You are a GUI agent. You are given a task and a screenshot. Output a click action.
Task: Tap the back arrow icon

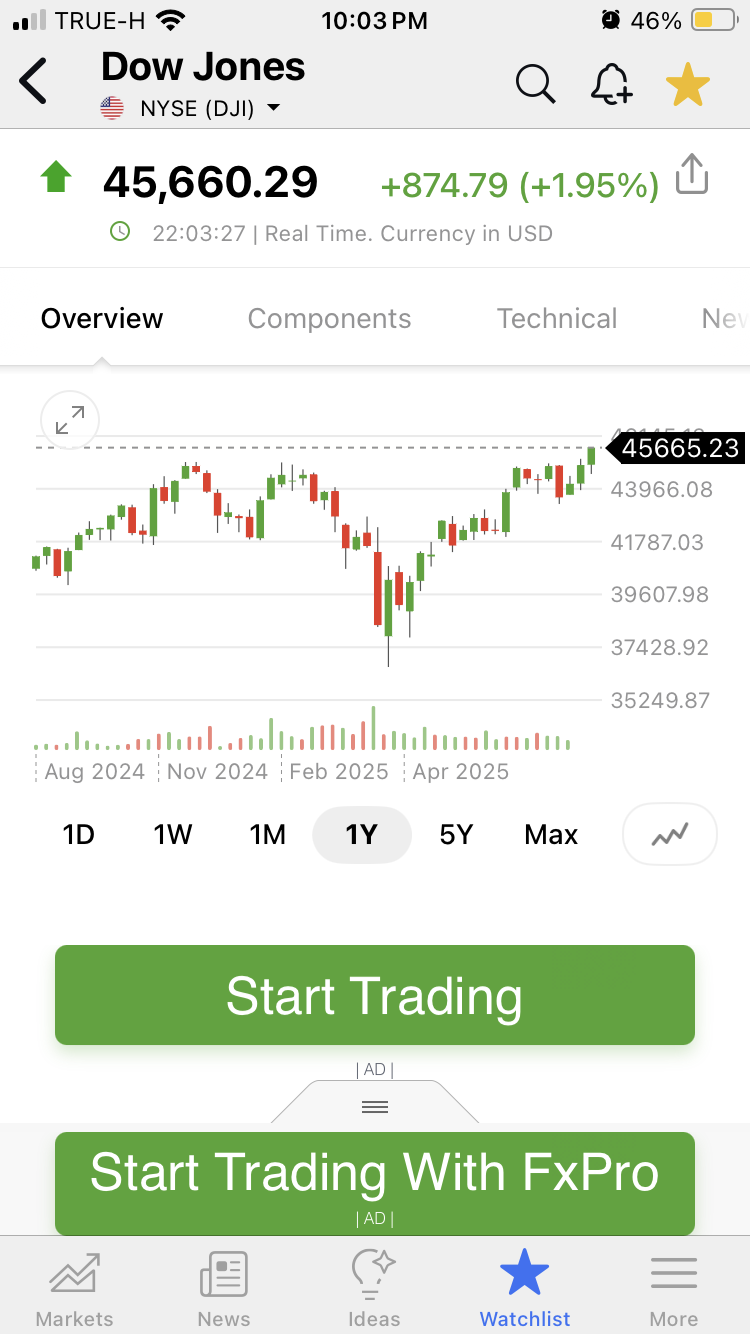pos(33,81)
